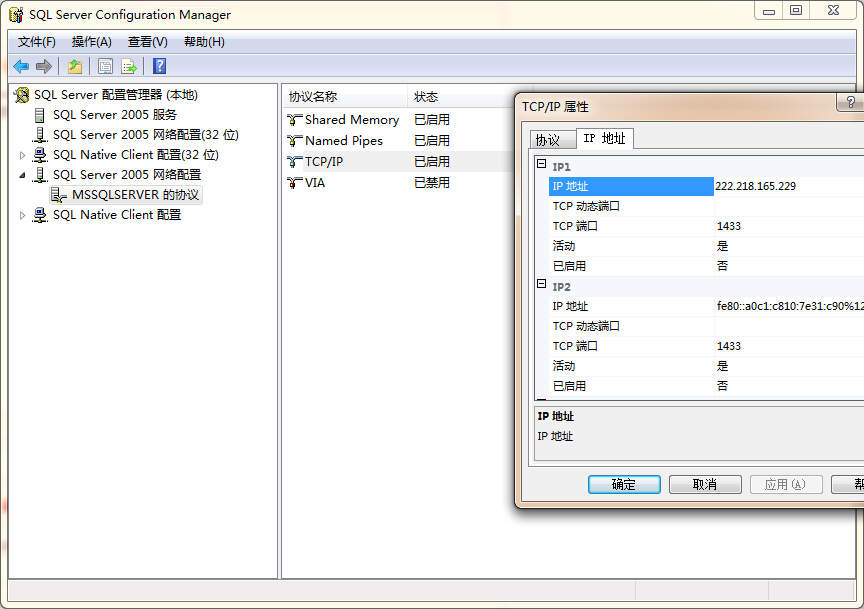Image resolution: width=864 pixels, height=609 pixels.
Task: Sort by the 协议名称 column header
Action: point(345,97)
